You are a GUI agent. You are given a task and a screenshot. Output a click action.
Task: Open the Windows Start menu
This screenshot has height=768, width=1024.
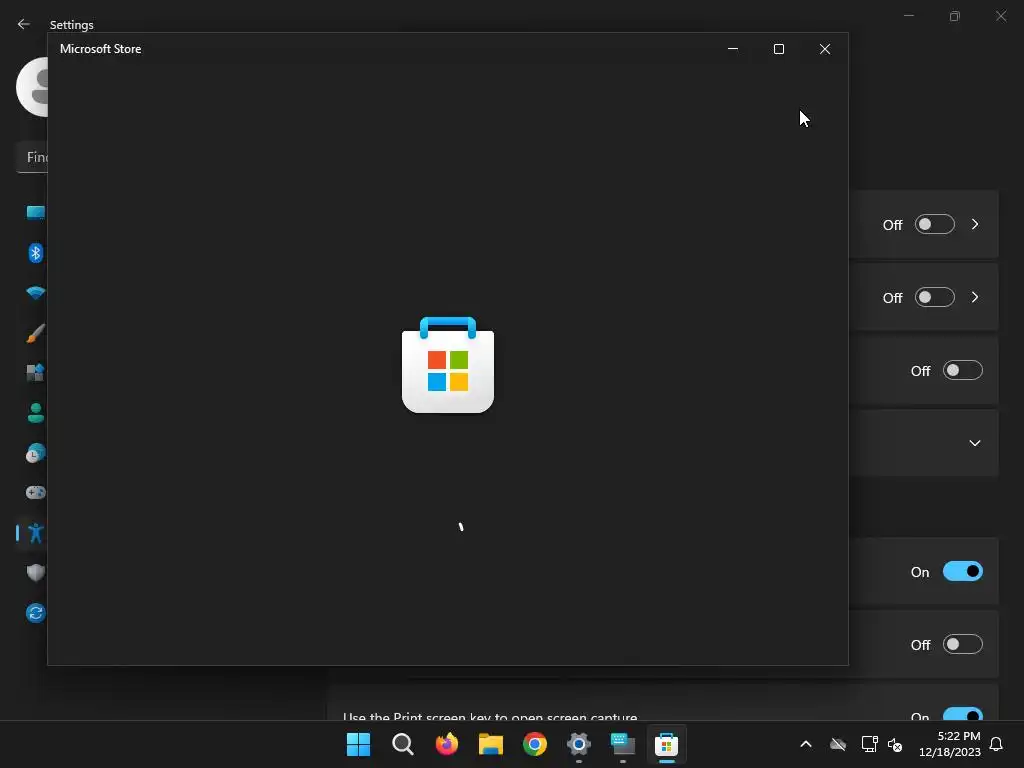(359, 744)
